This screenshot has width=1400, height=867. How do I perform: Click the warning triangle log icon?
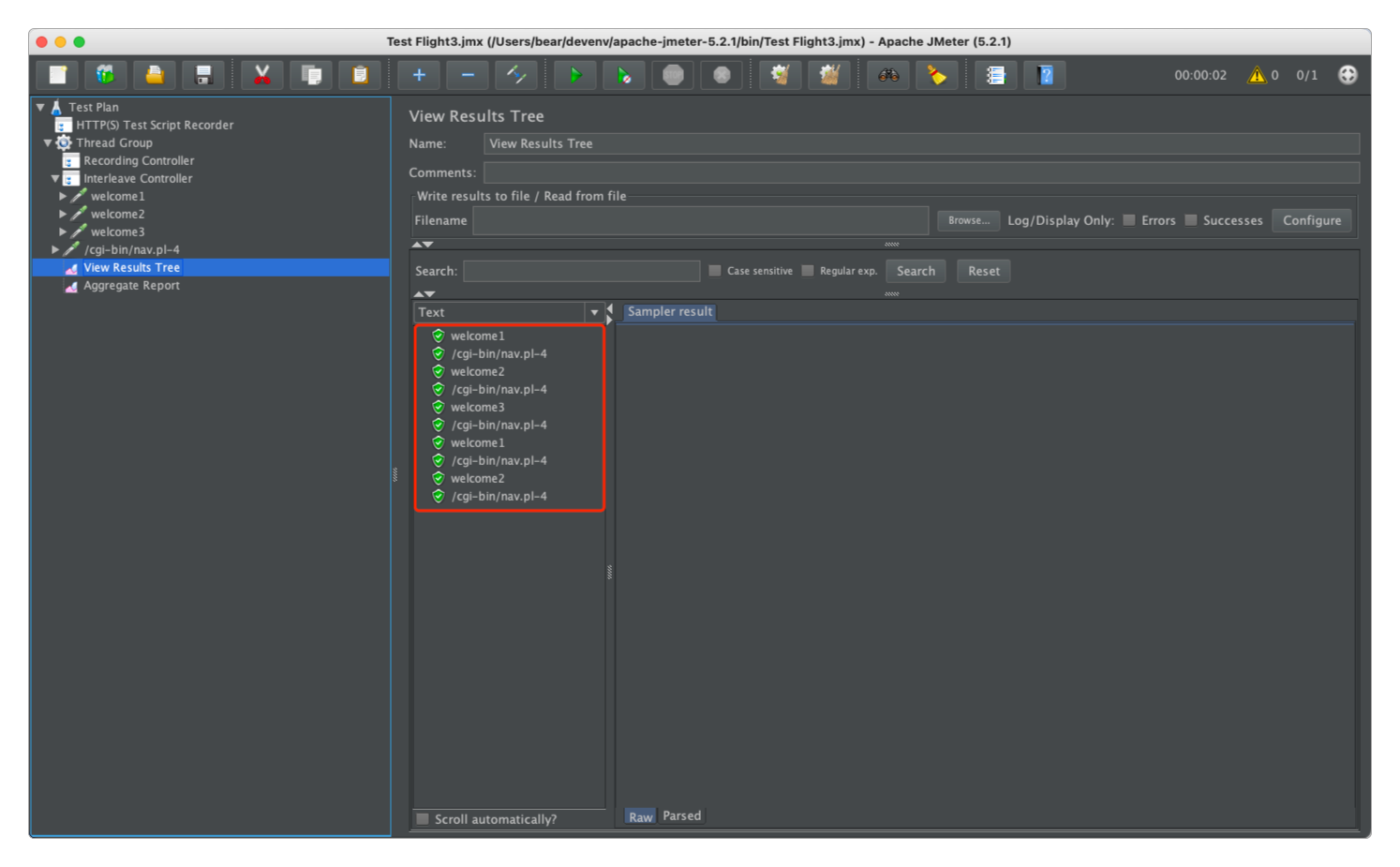[1257, 75]
